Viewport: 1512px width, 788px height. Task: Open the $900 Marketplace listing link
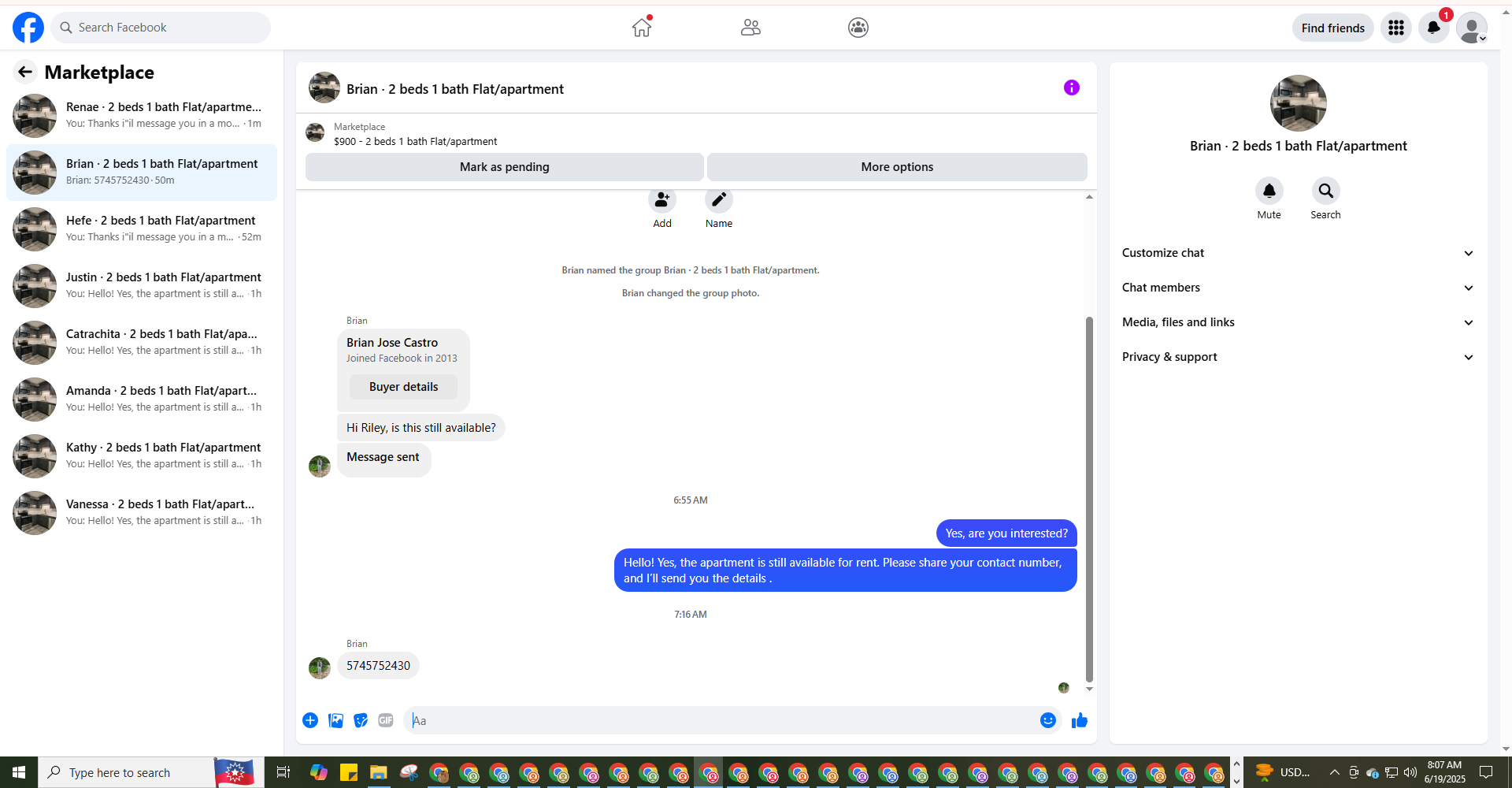point(415,142)
